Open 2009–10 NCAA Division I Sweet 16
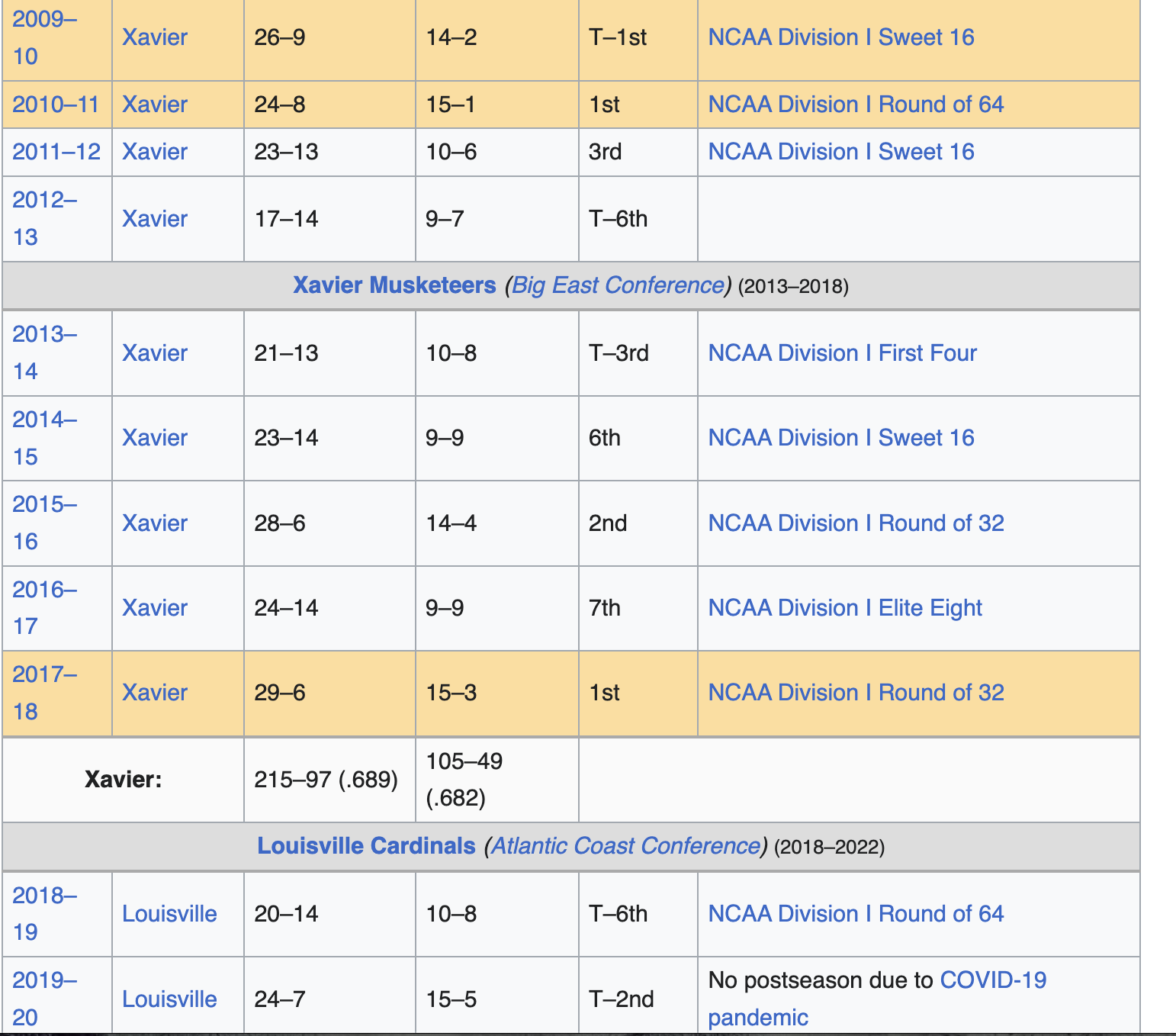The width and height of the screenshot is (1176, 1036). (x=840, y=37)
